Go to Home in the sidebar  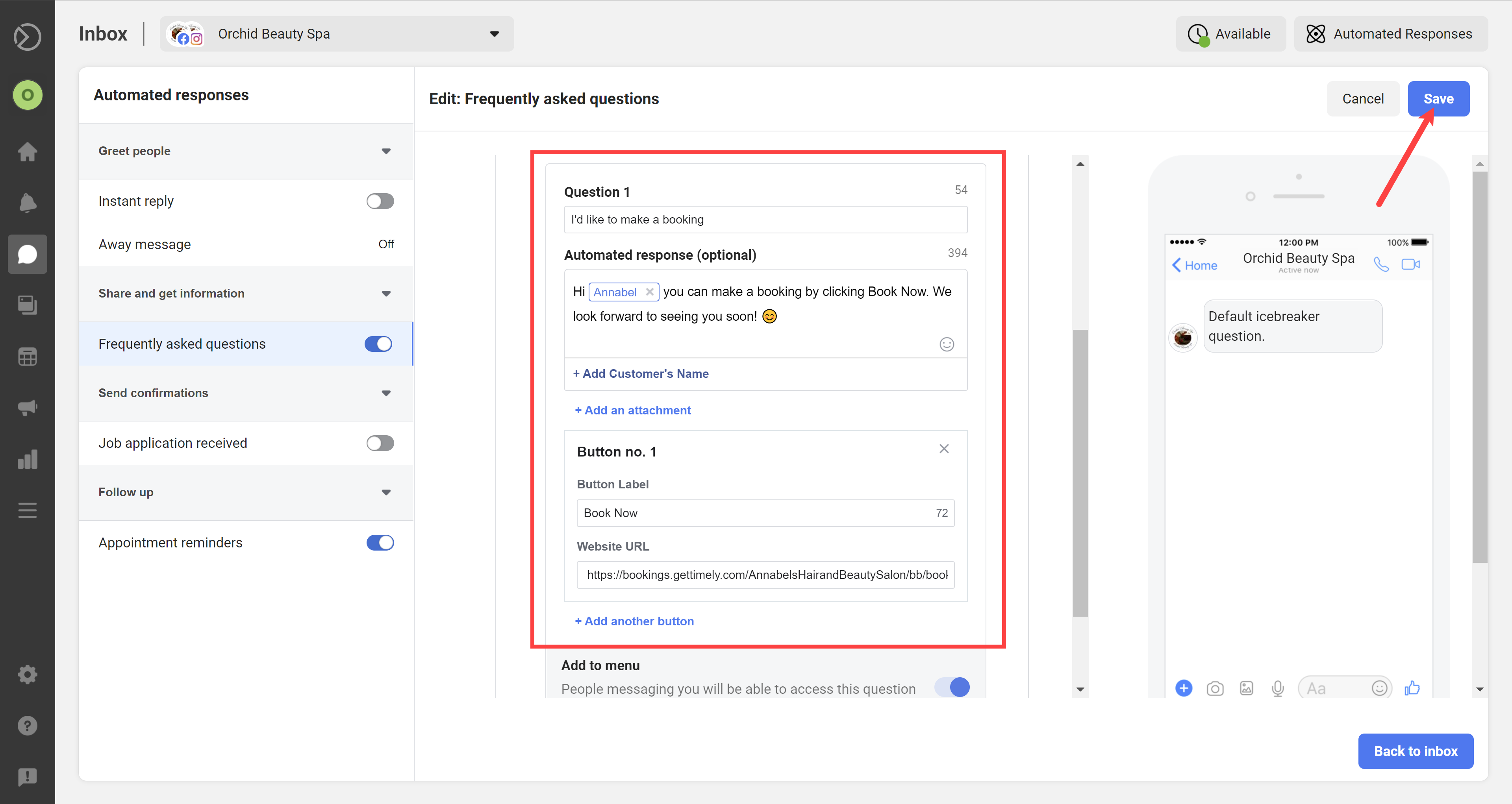(27, 152)
